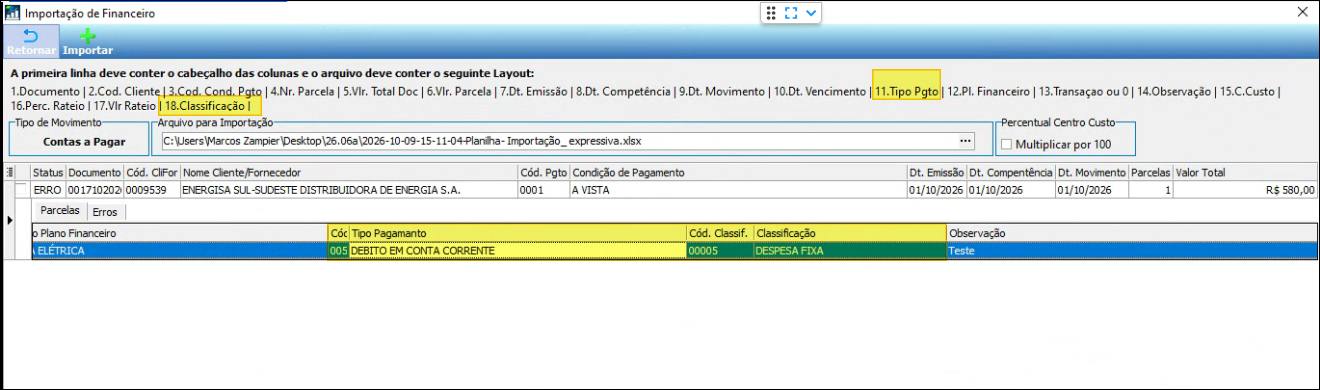This screenshot has height=390, width=1320.
Task: Switch to the Parcelas tab
Action: [x=59, y=211]
